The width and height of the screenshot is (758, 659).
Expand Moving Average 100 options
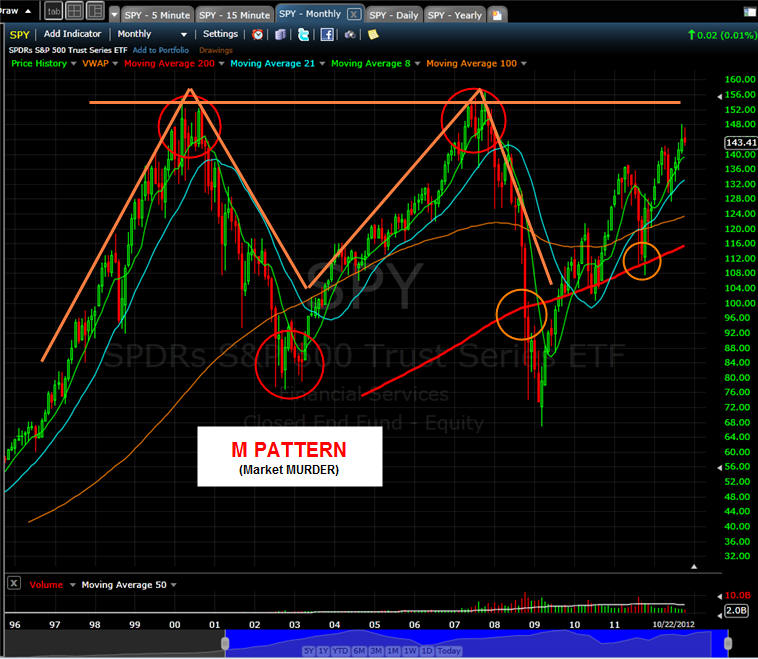click(524, 63)
